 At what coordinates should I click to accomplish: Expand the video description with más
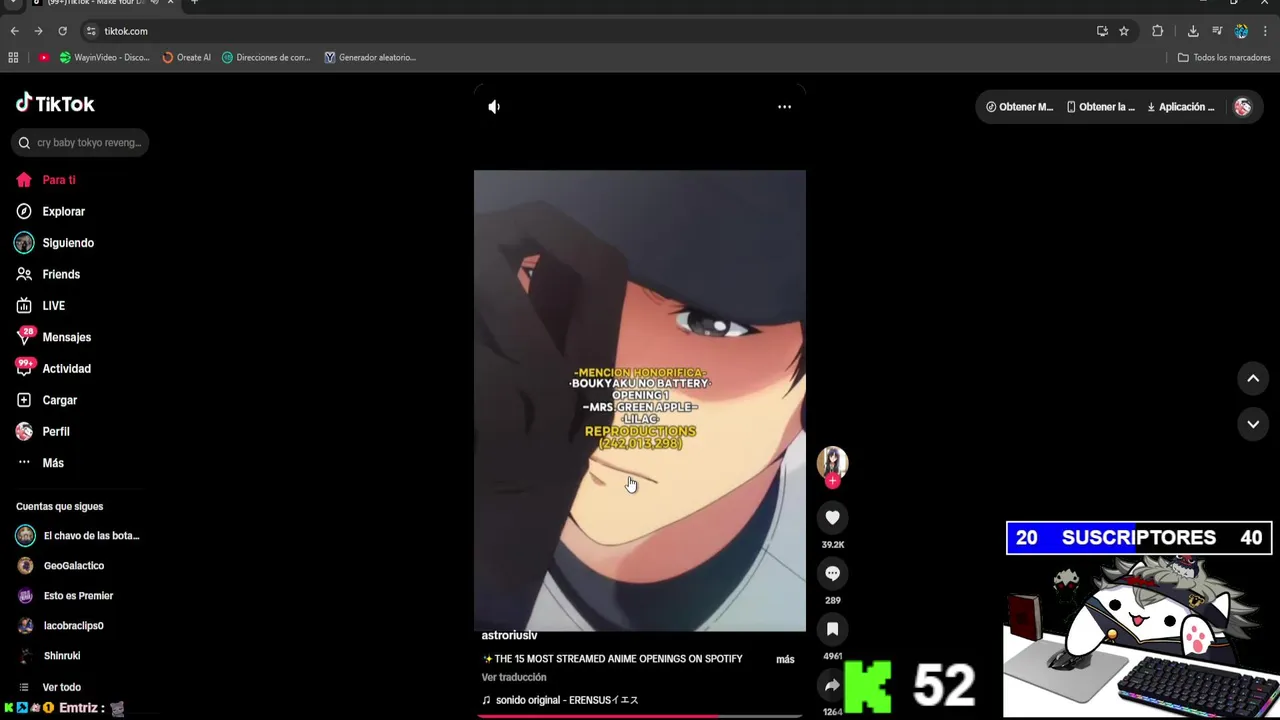[785, 659]
